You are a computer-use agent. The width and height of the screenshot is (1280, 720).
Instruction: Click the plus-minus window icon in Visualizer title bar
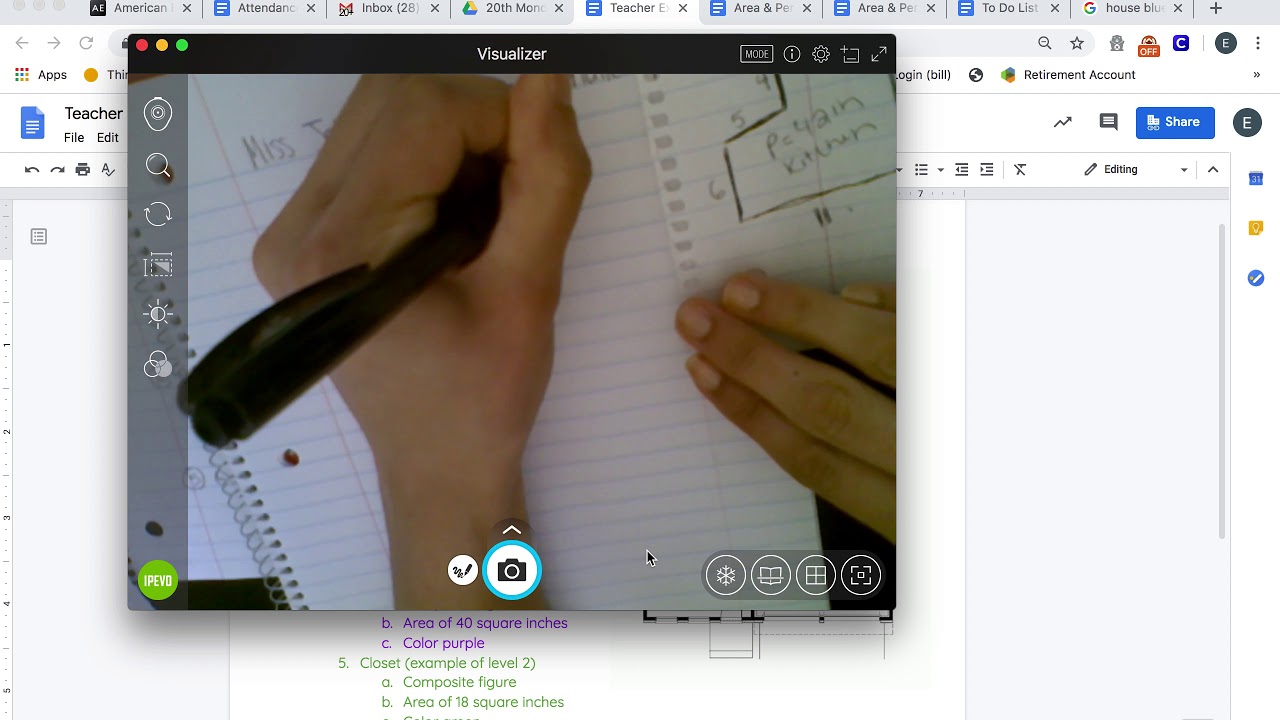pyautogui.click(x=850, y=54)
